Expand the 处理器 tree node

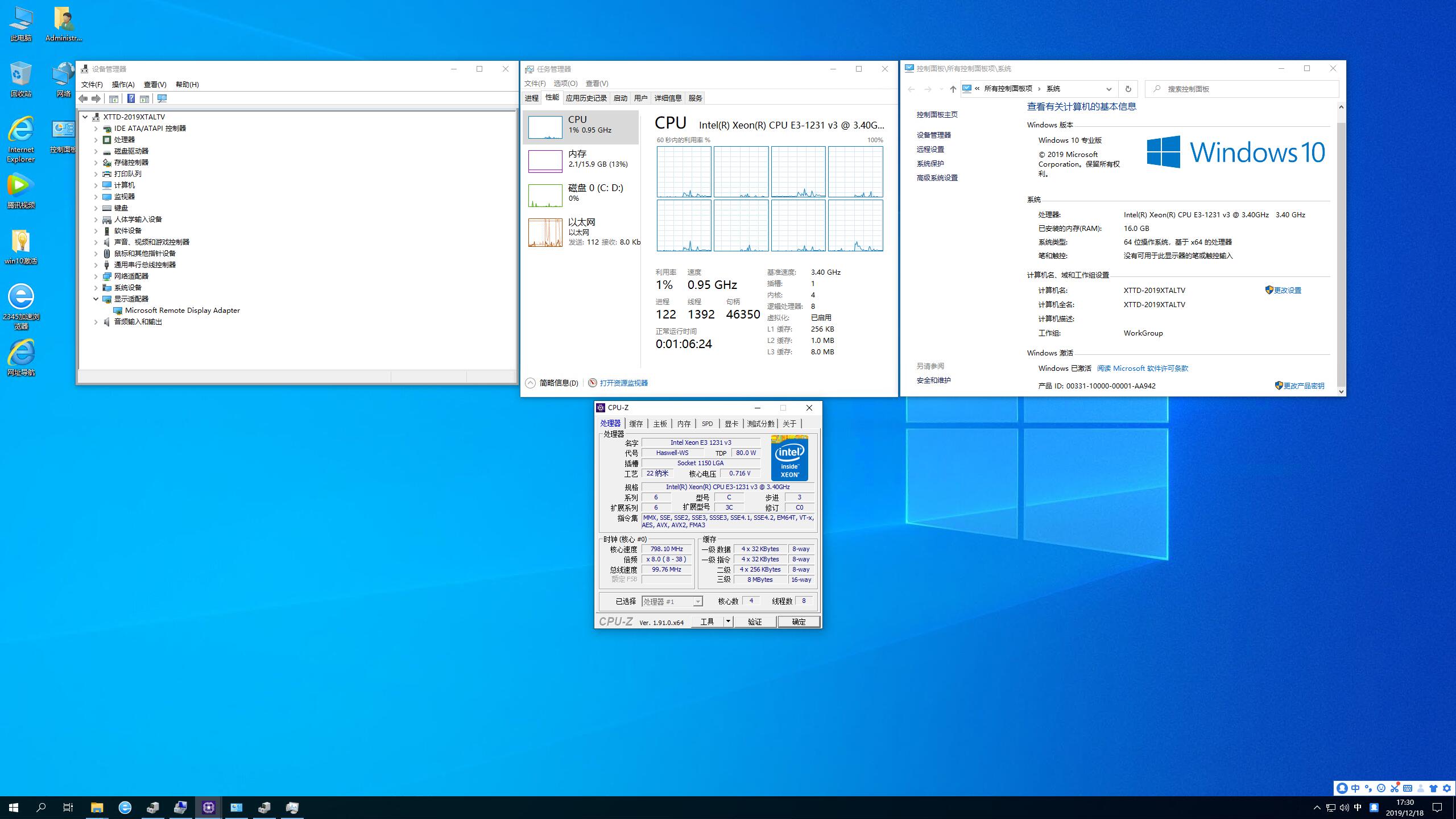pos(96,140)
